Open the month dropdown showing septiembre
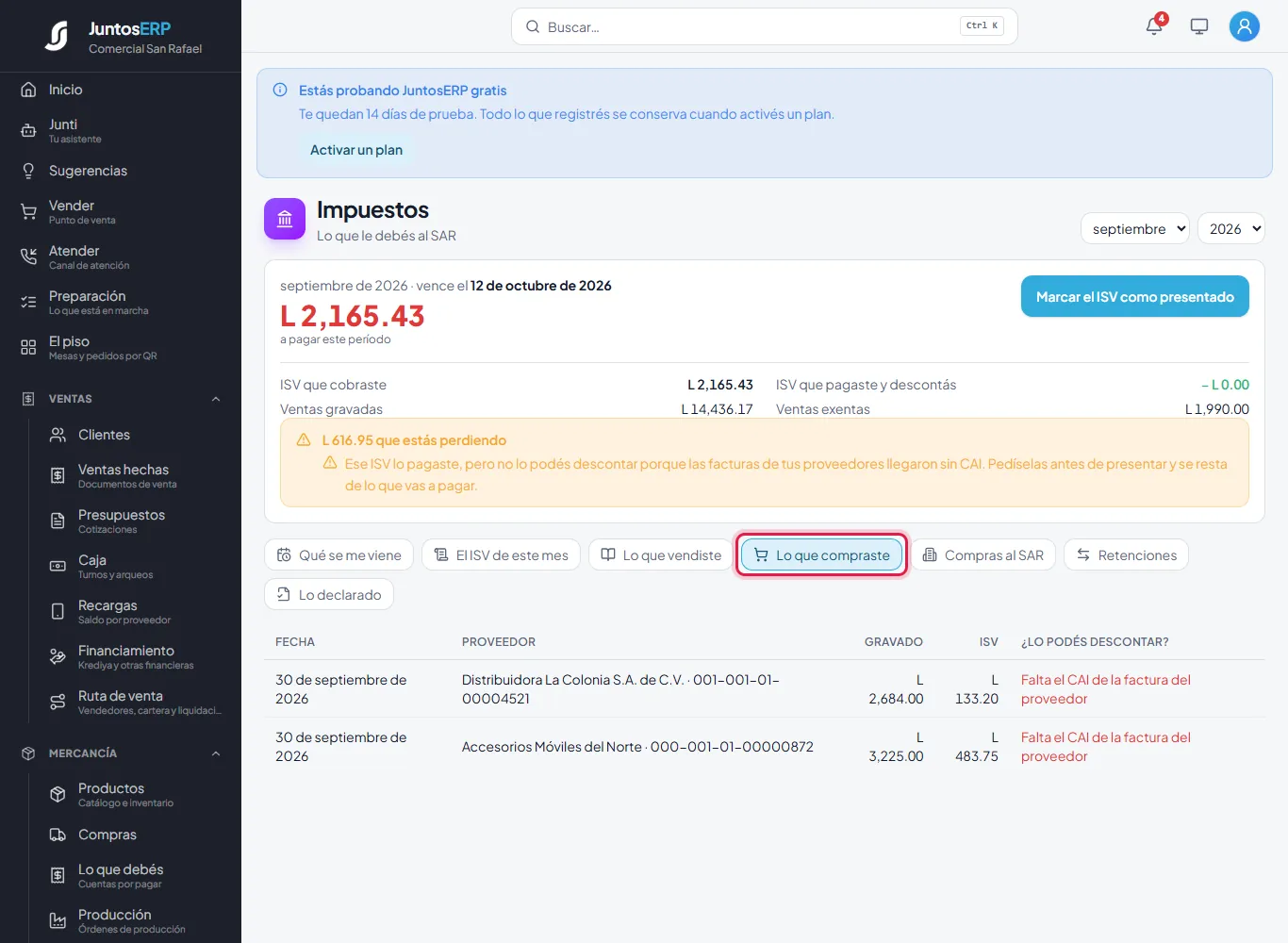Viewport: 1288px width, 943px height. (x=1135, y=228)
